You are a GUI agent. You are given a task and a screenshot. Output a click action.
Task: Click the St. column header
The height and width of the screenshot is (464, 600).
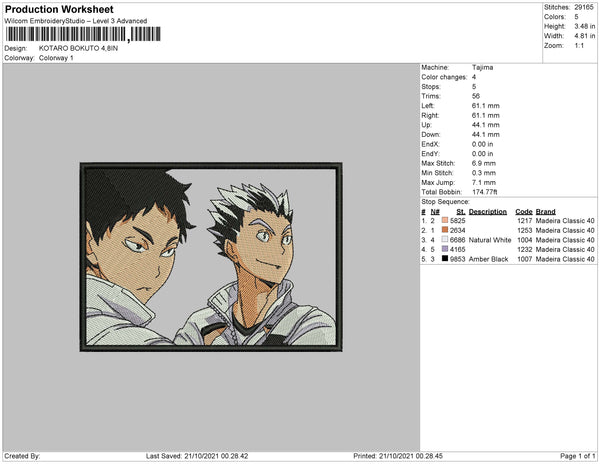461,212
